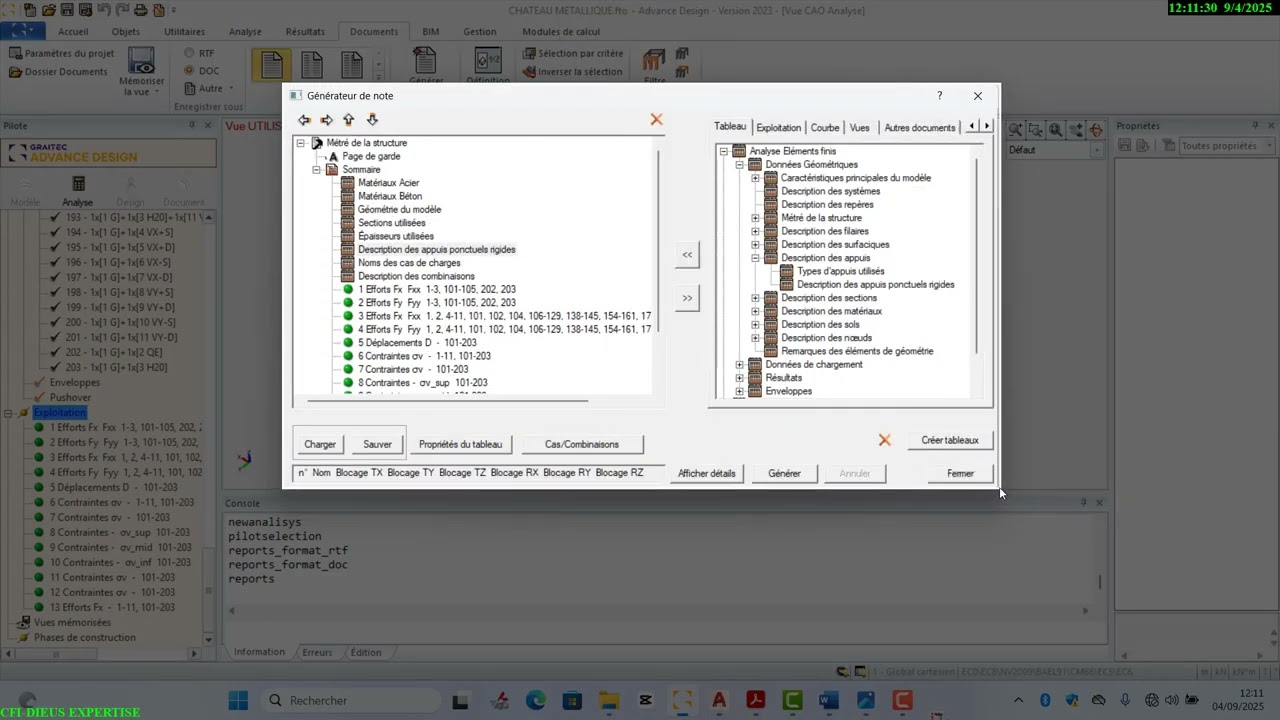Open the Autre format dropdown in the ribbon
Screen dimensions: 1280x720
[x=210, y=88]
